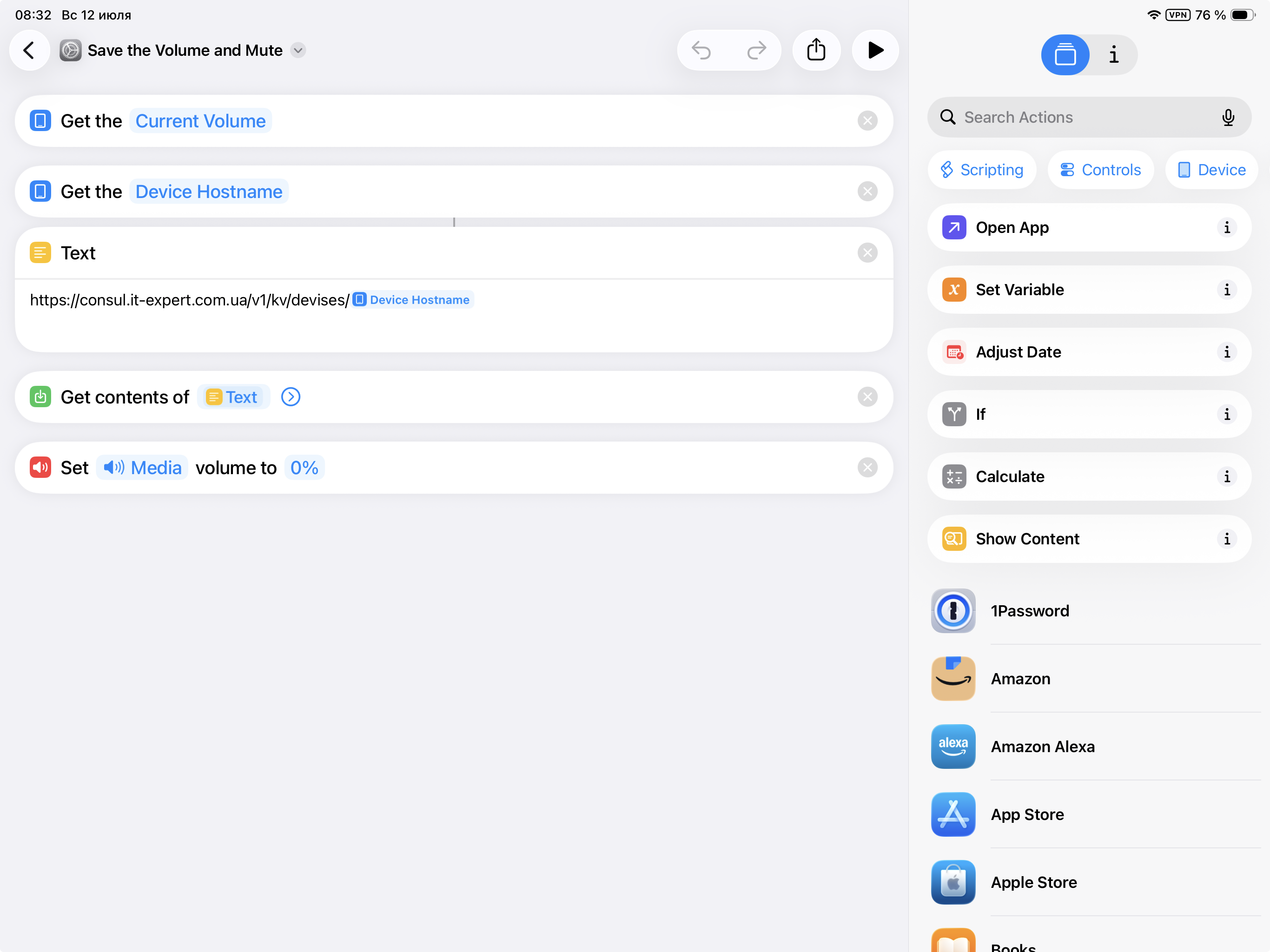This screenshot has width=1270, height=952.
Task: Tap the shortcut name Save the Volume and Mute
Action: coord(185,51)
